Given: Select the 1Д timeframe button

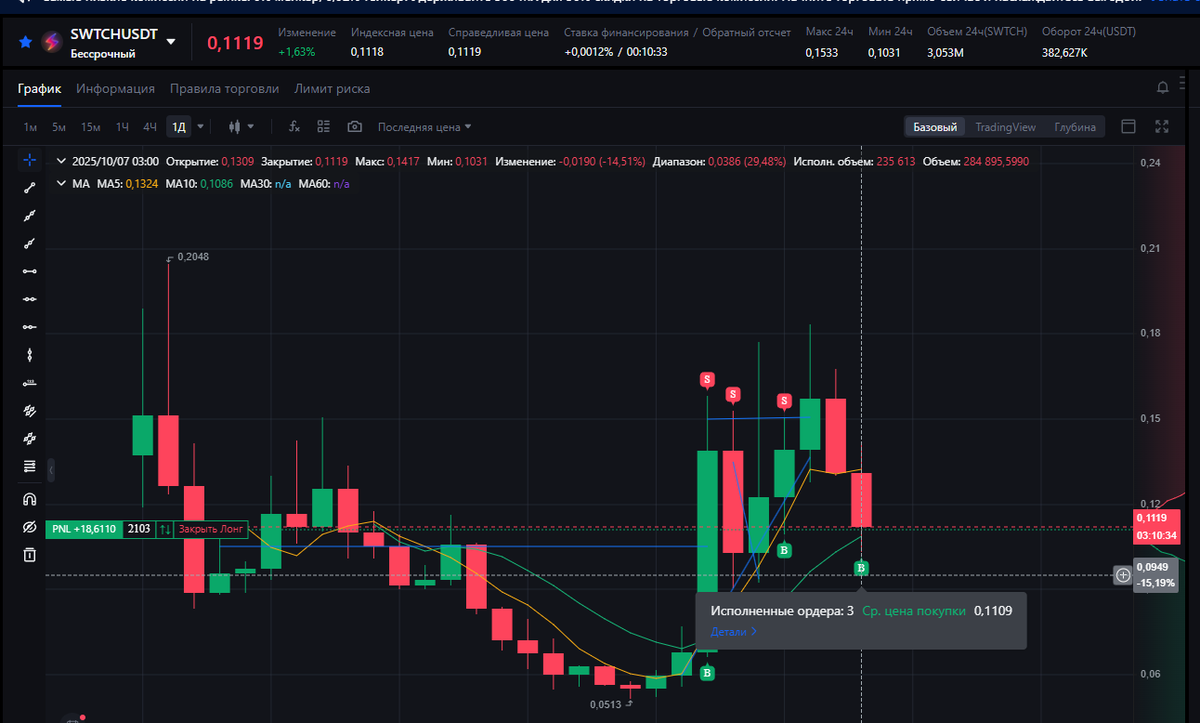Looking at the screenshot, I should pyautogui.click(x=179, y=127).
